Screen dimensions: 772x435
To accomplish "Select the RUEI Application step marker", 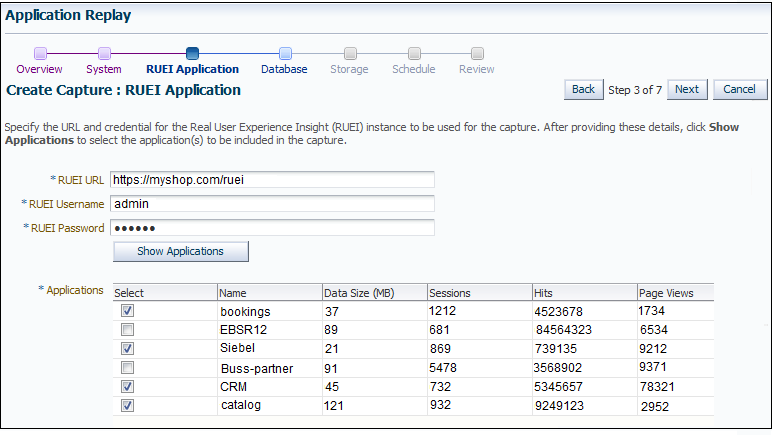I will (193, 53).
